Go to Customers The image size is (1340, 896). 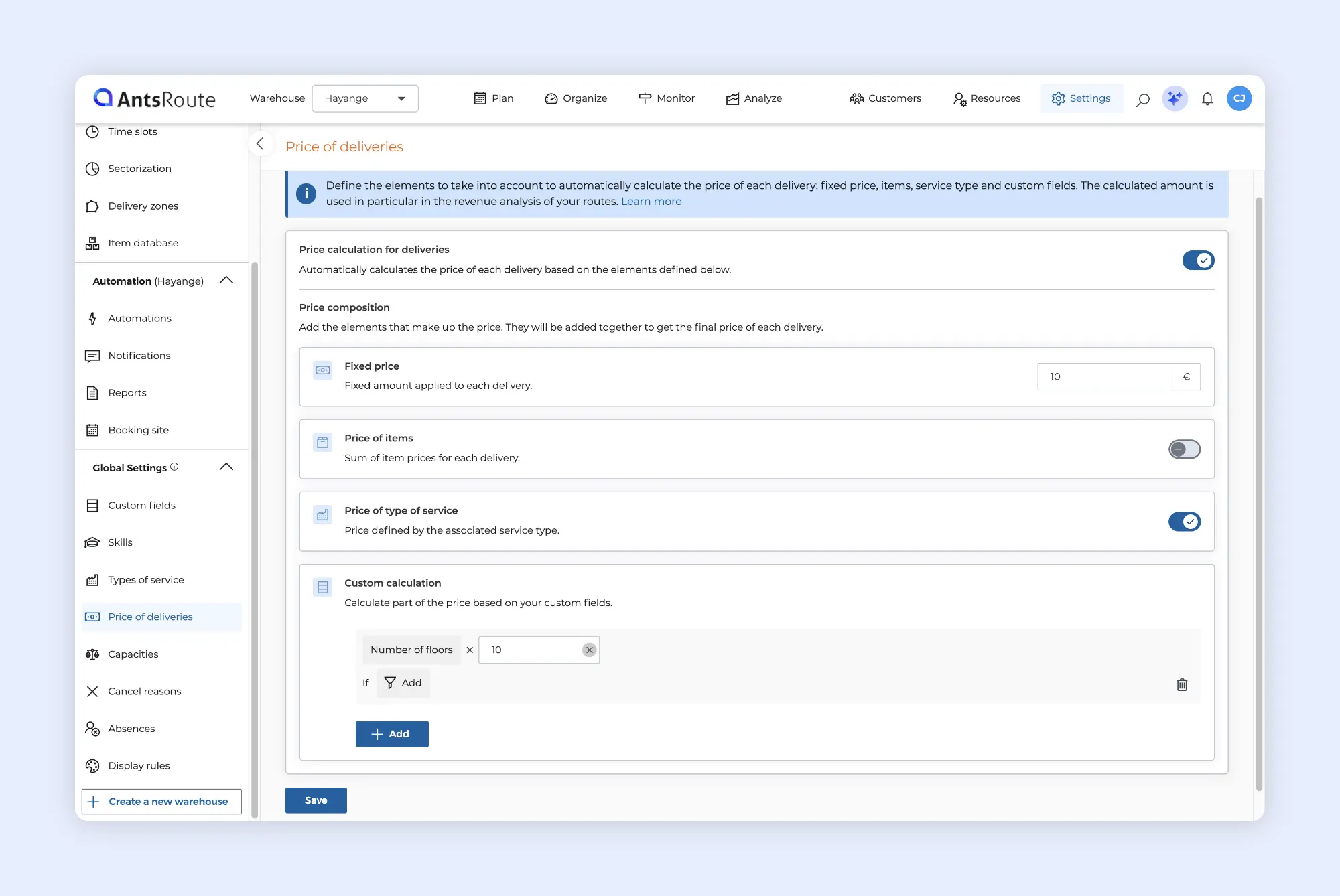885,98
